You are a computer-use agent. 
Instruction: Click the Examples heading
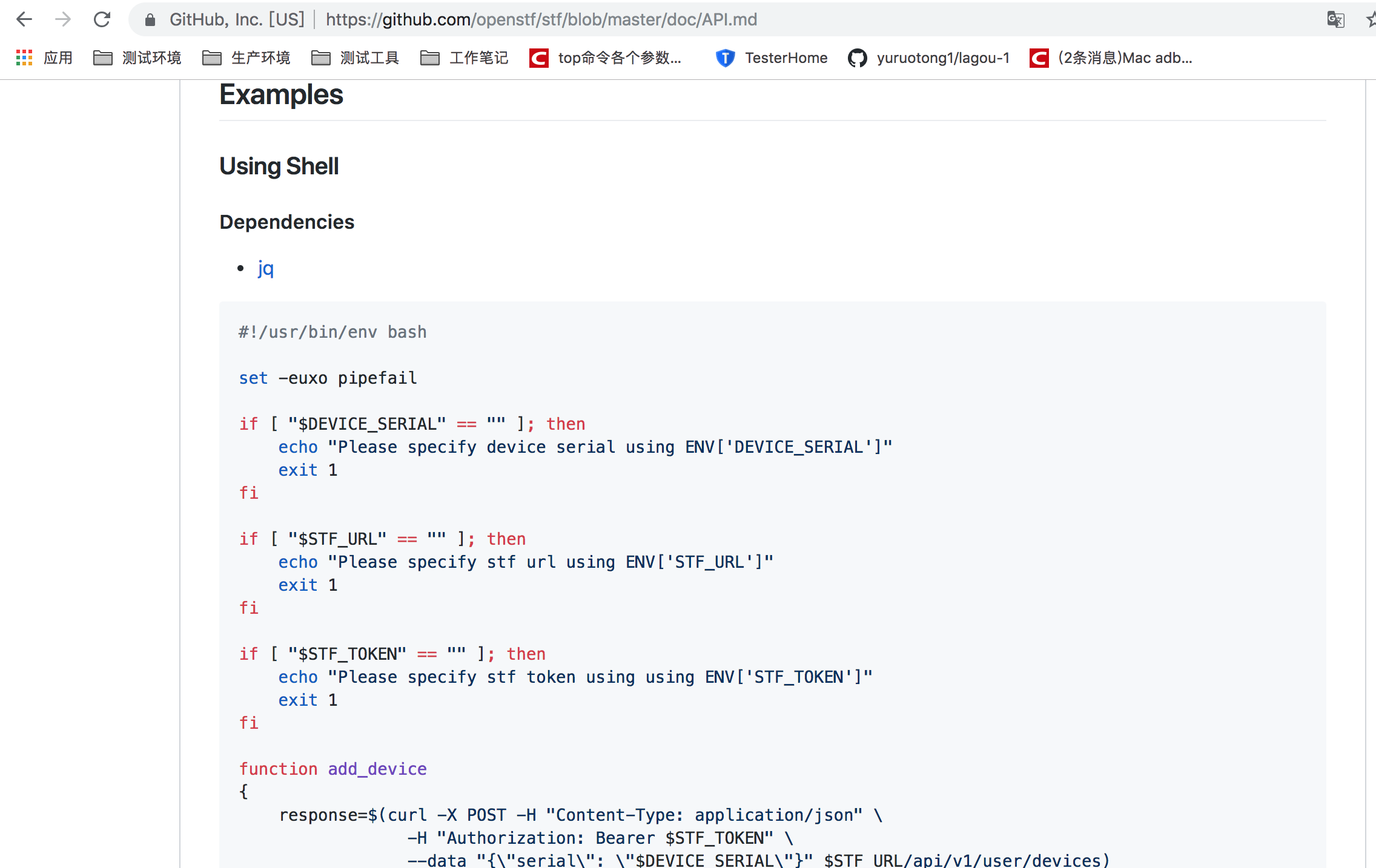tap(281, 95)
